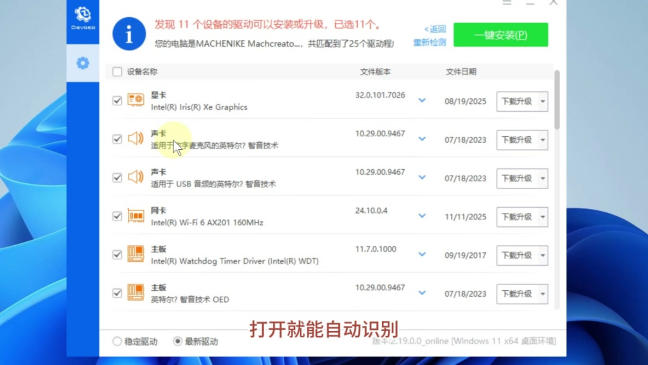Open 下载升级 dropdown arrow for Watchdog Timer Driver
Viewport: 648px width, 365px height.
[543, 255]
